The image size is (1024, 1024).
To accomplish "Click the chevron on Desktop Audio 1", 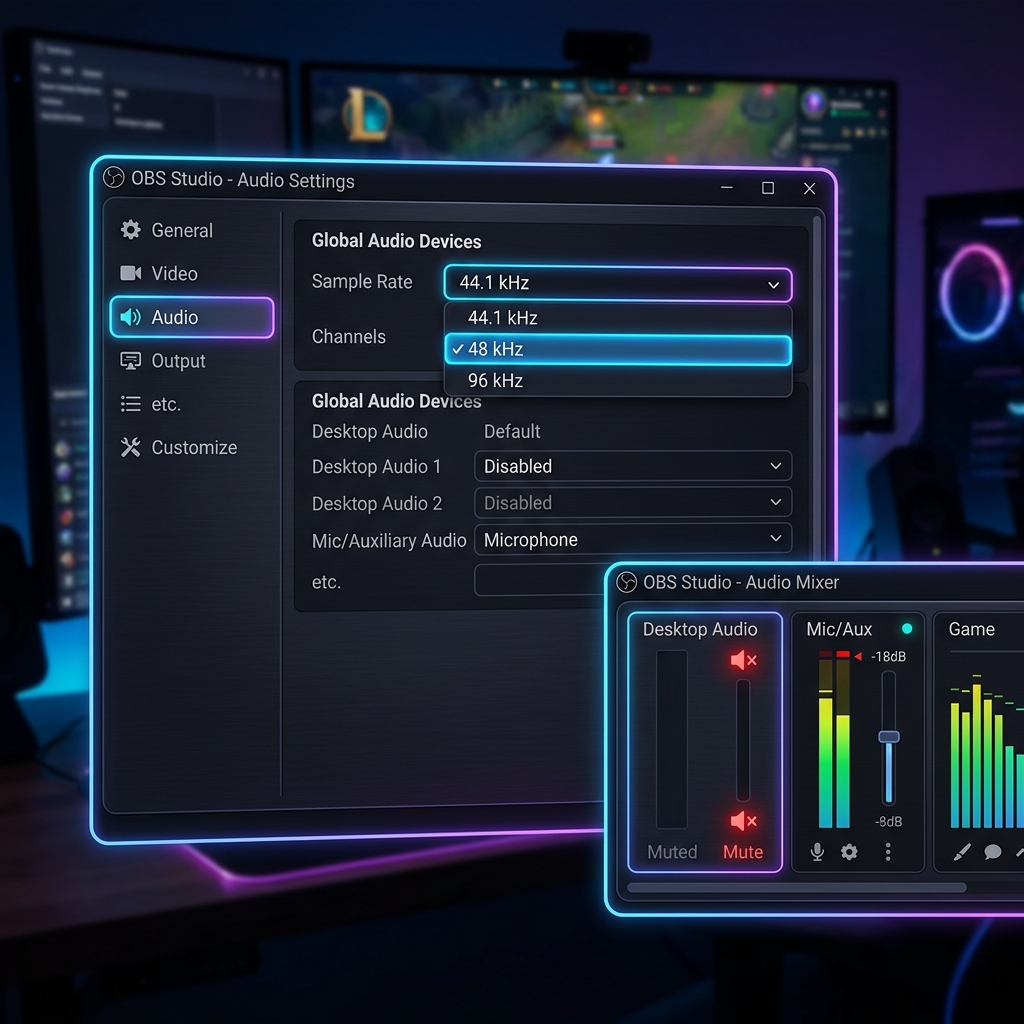I will click(776, 466).
